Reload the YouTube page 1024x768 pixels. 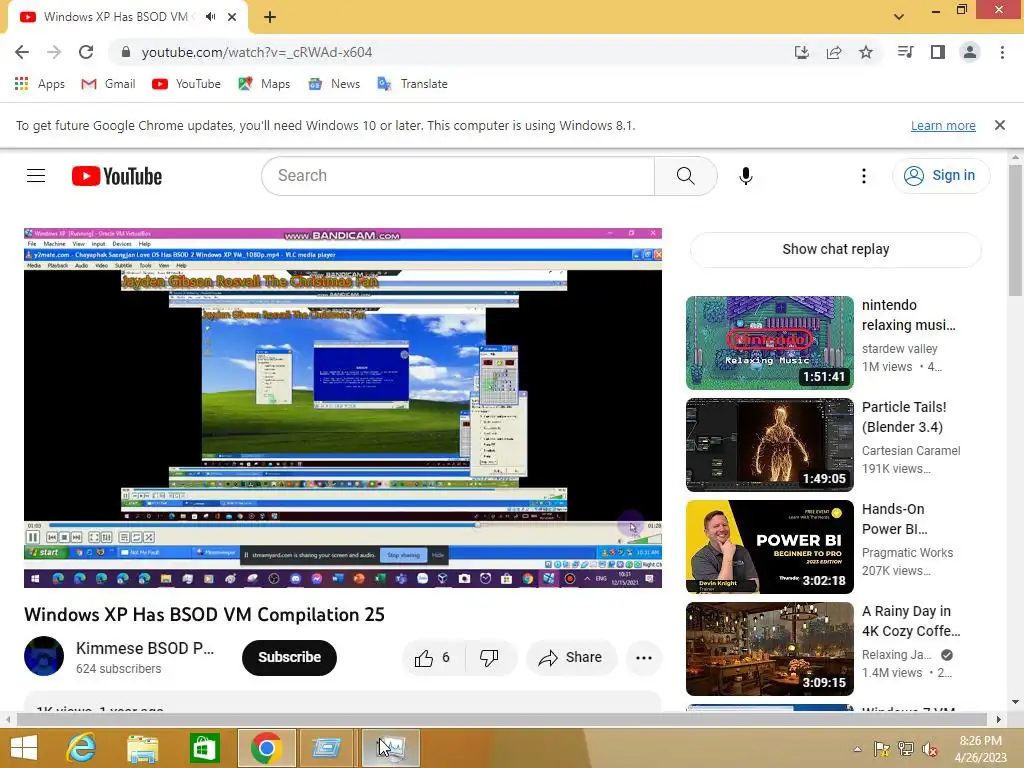[x=86, y=52]
